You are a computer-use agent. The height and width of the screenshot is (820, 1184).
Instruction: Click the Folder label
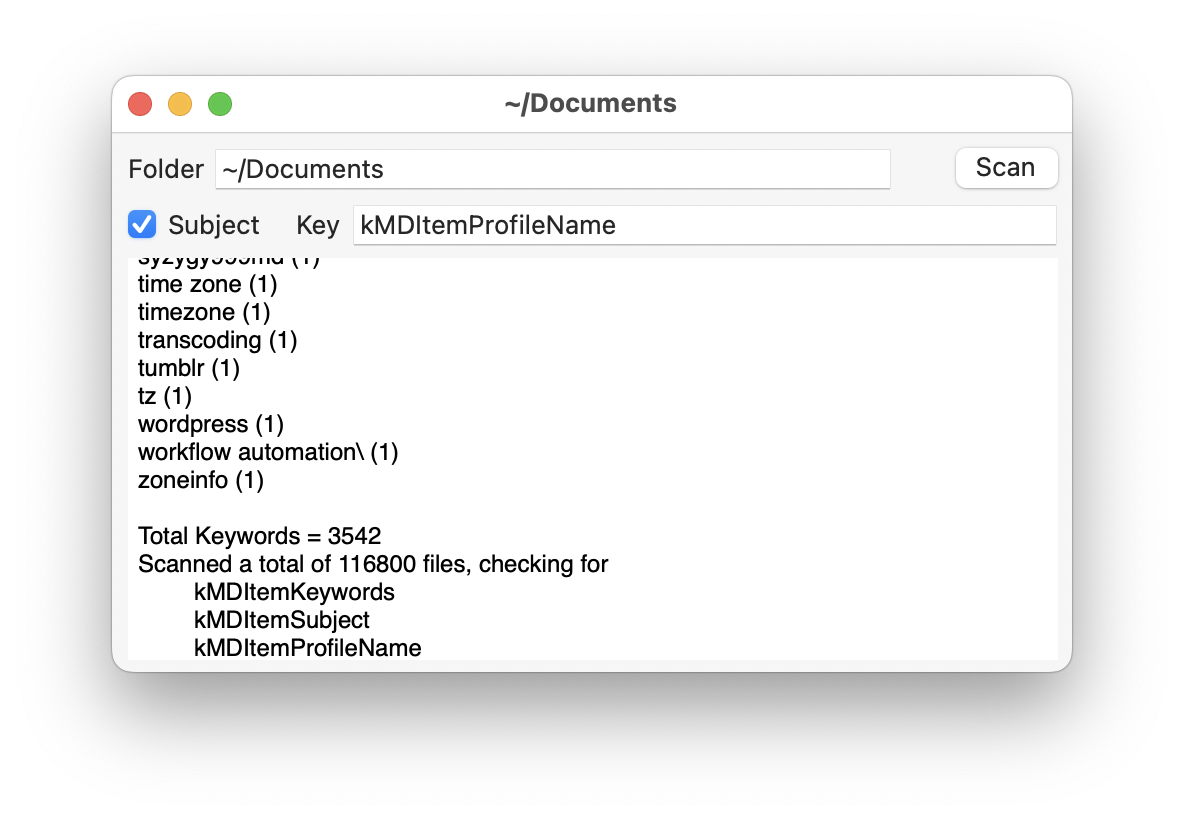coord(166,169)
